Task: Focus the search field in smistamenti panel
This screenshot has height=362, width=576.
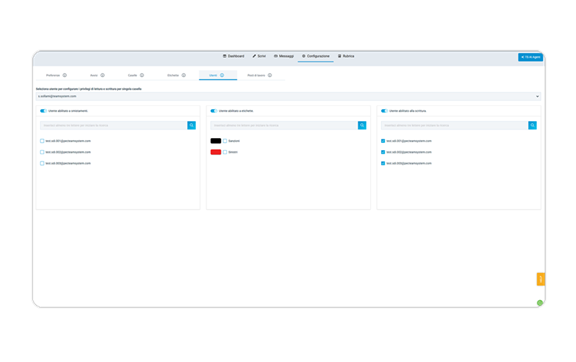Action: tap(114, 125)
